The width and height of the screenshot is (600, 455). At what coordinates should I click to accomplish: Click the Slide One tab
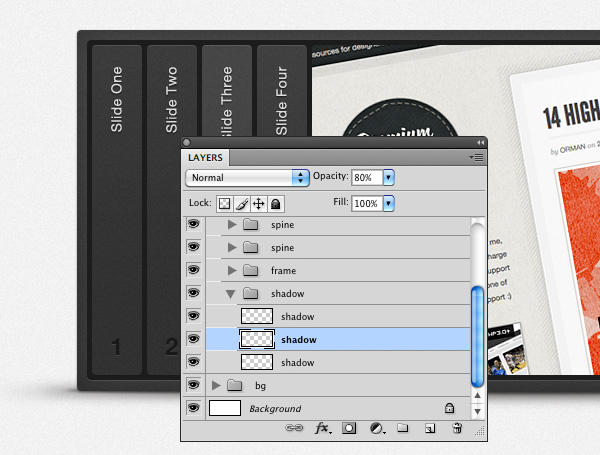(117, 210)
